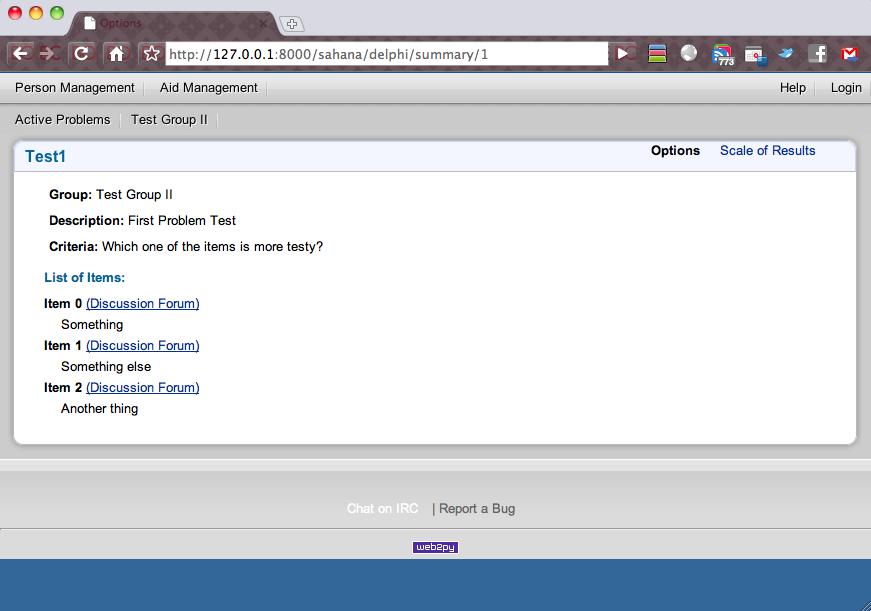Open Discussion Forum for Item 0
871x611 pixels.
(143, 304)
